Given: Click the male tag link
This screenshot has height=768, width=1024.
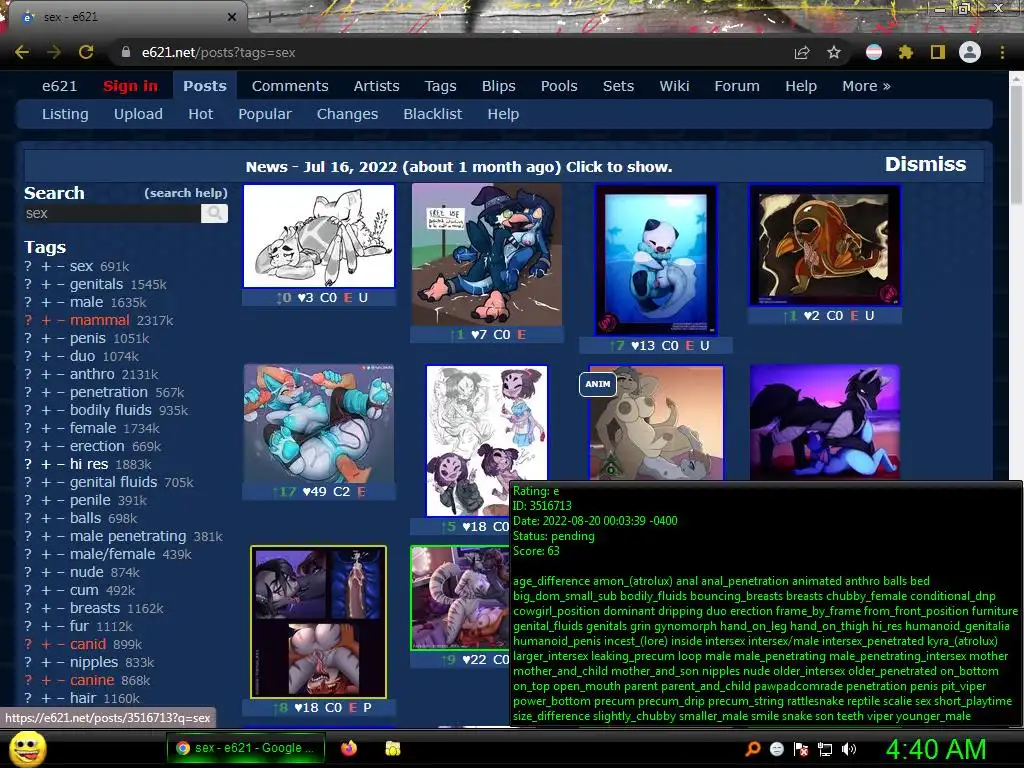Looking at the screenshot, I should pyautogui.click(x=86, y=302).
